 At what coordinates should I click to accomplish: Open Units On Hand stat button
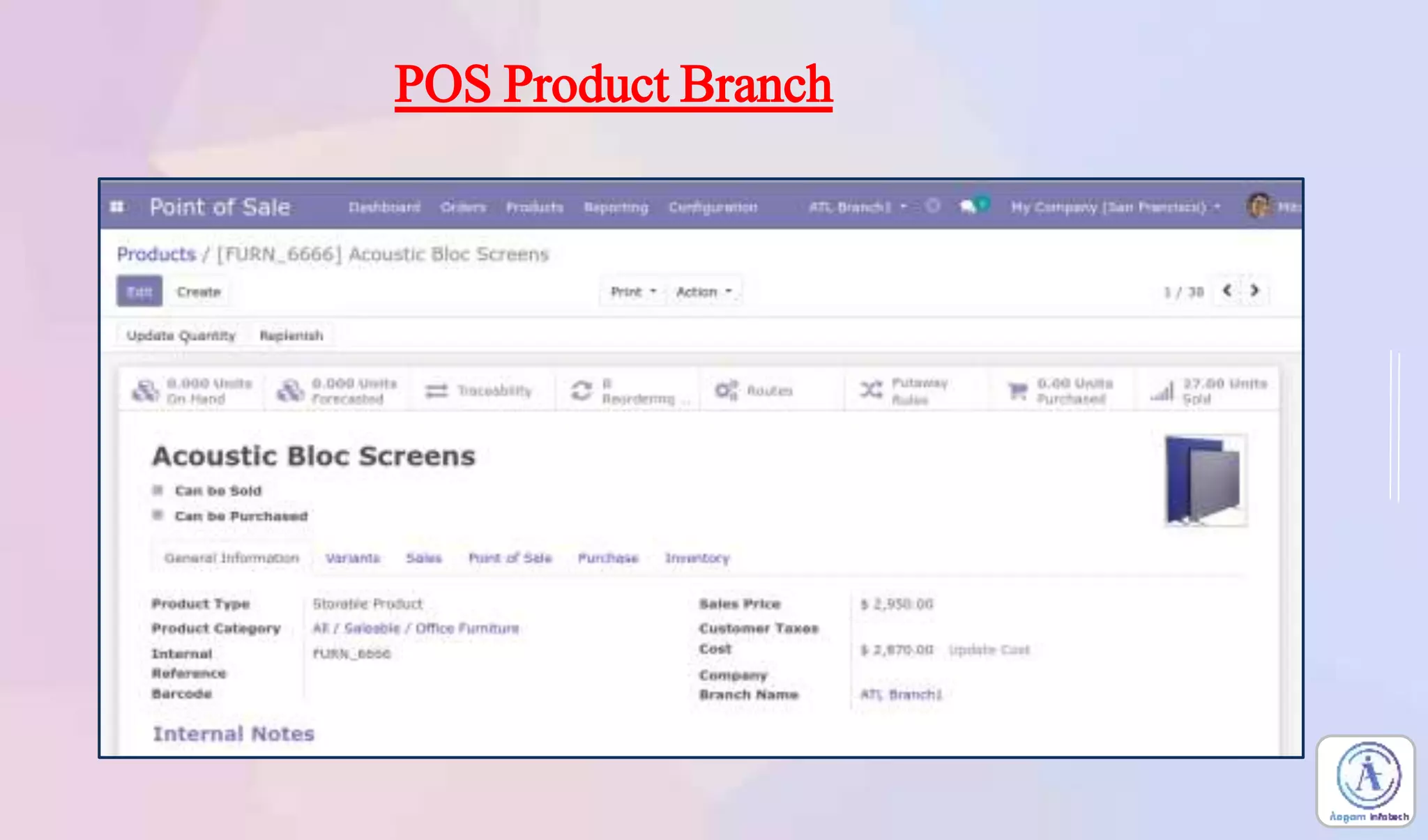click(x=192, y=391)
